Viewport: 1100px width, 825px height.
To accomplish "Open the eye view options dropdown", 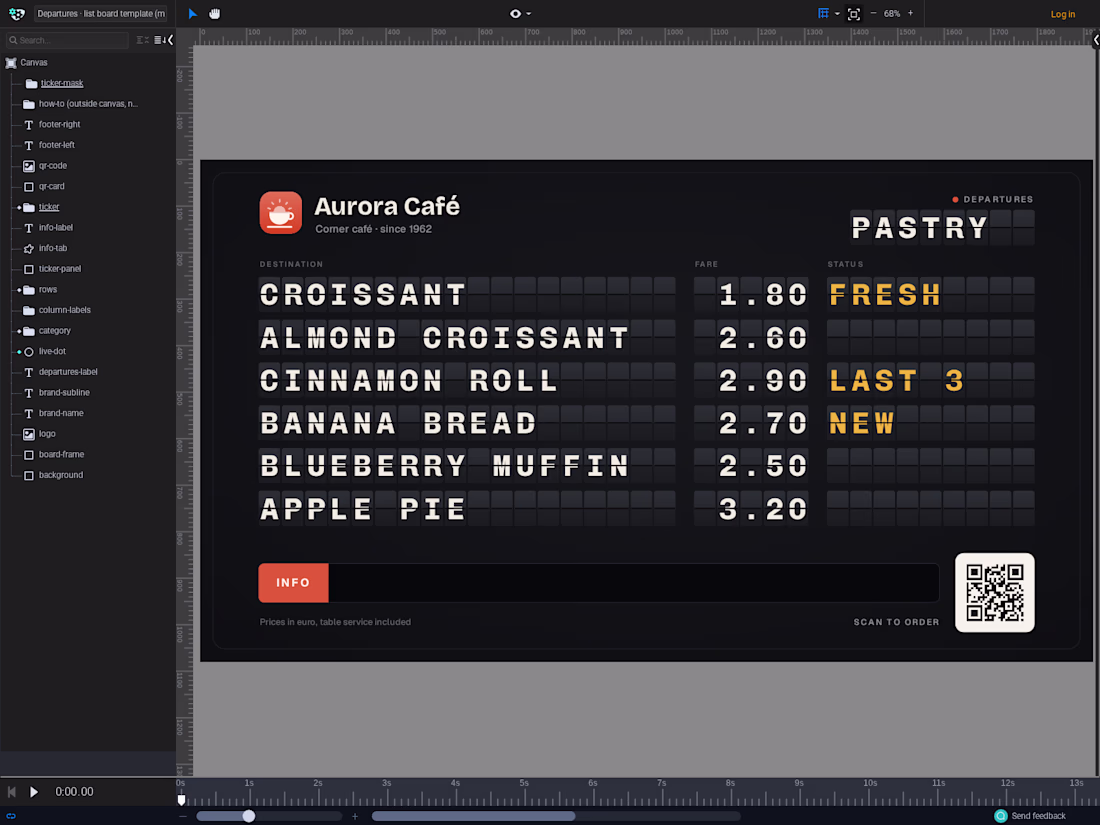I will pos(529,14).
